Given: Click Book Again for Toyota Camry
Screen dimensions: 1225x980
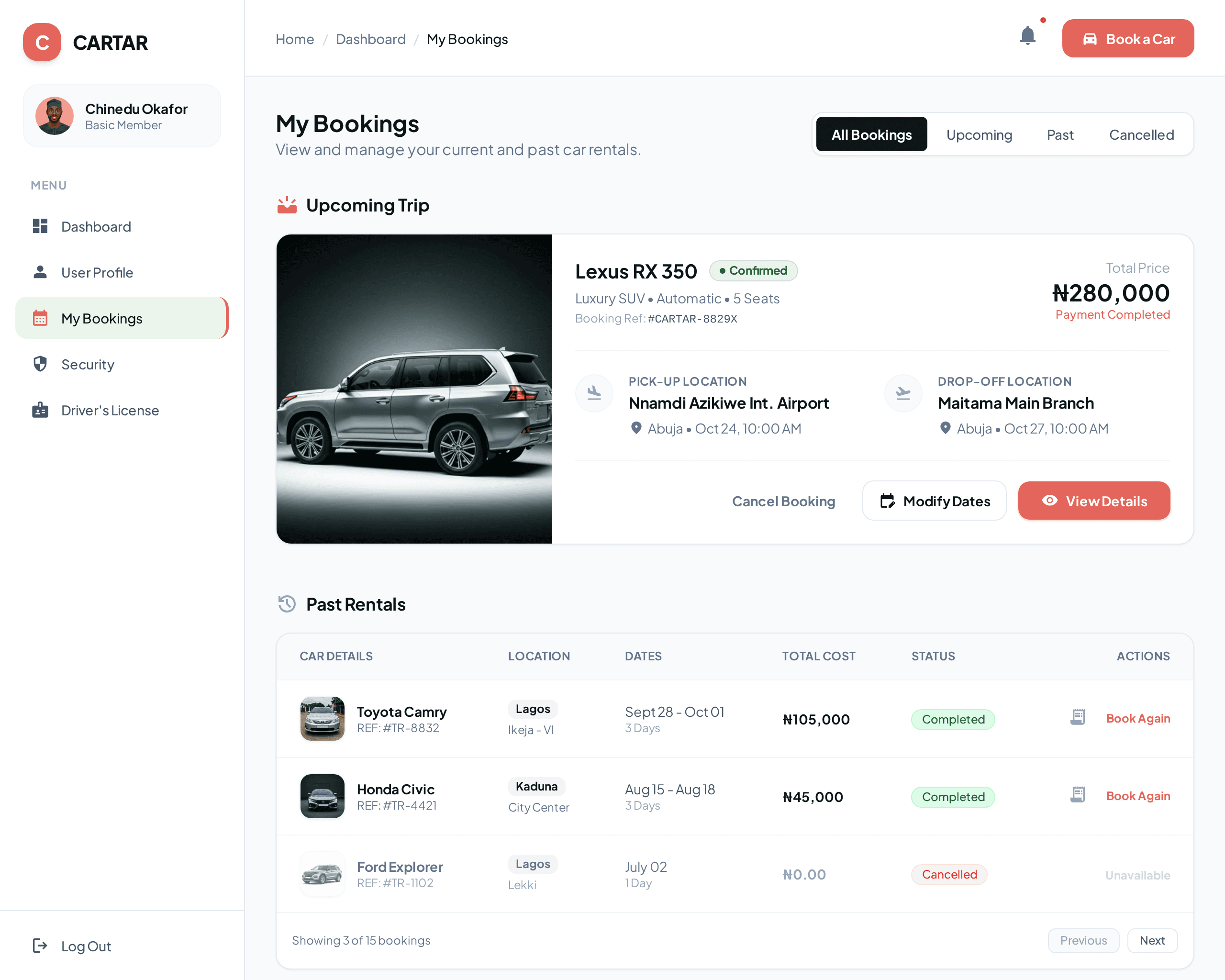Looking at the screenshot, I should tap(1138, 718).
